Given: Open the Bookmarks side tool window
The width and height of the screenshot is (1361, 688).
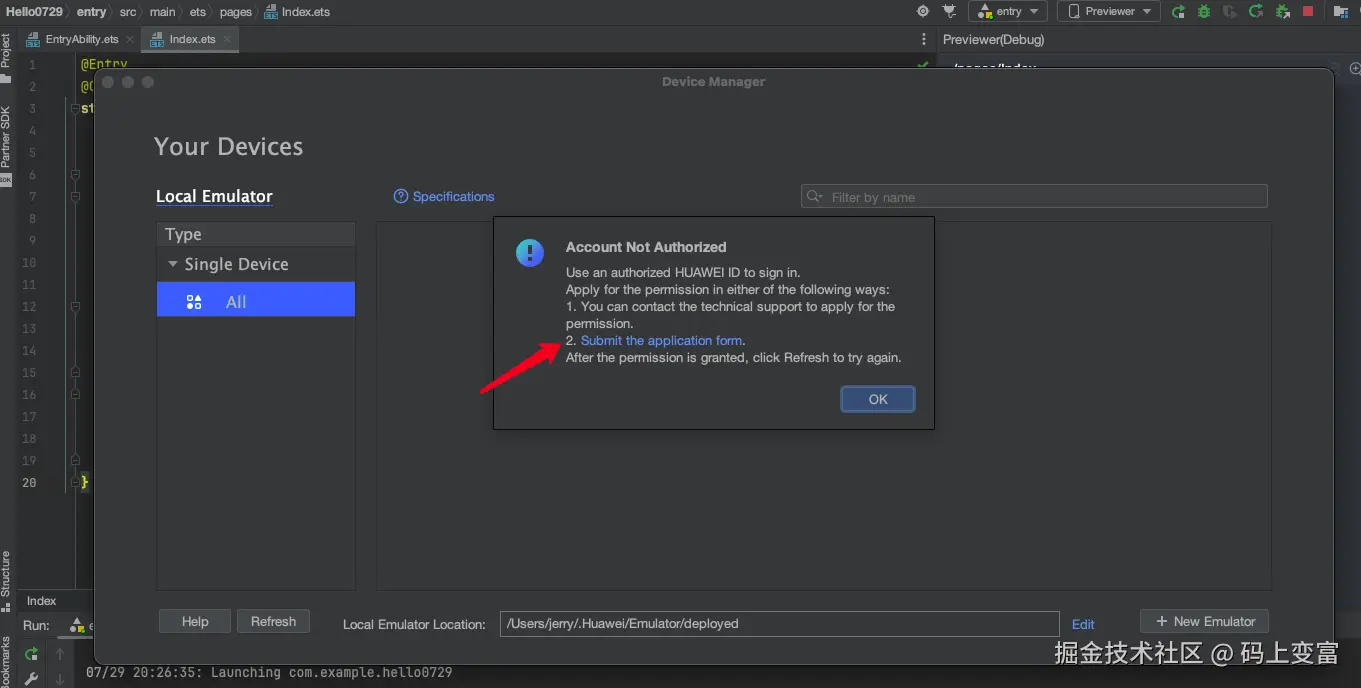Looking at the screenshot, I should [6, 660].
